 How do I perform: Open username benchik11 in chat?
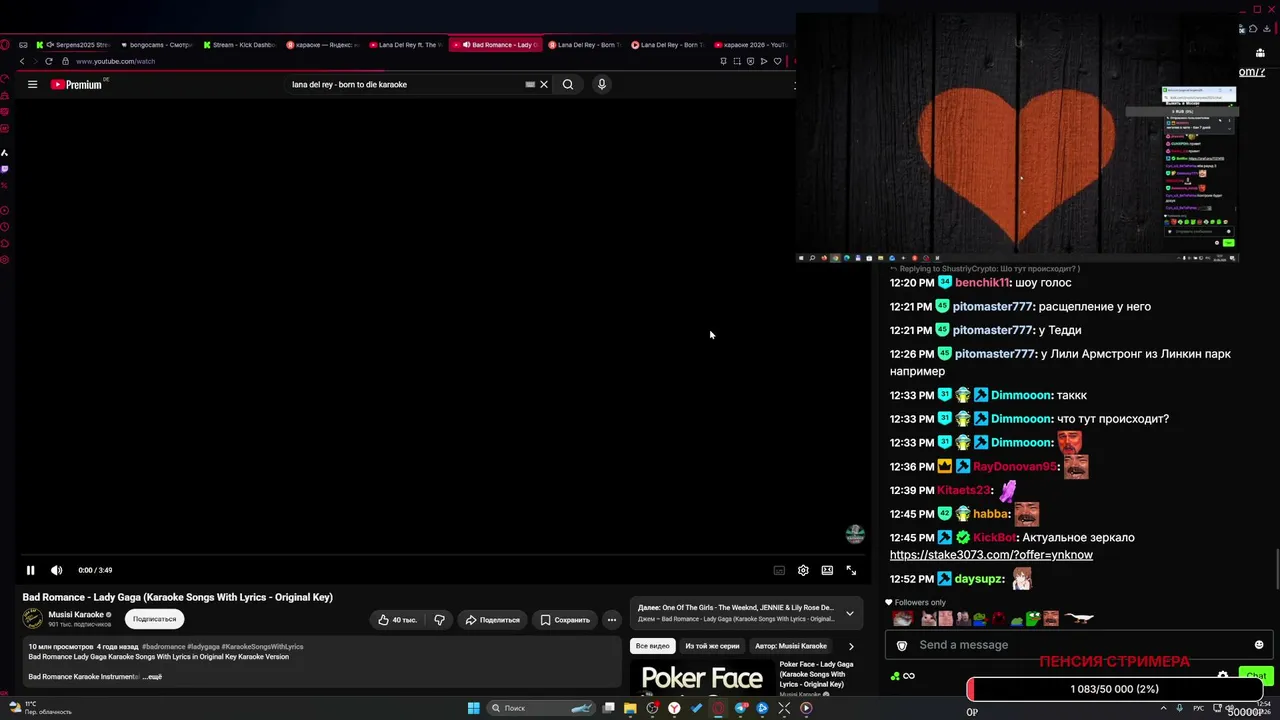click(x=983, y=283)
